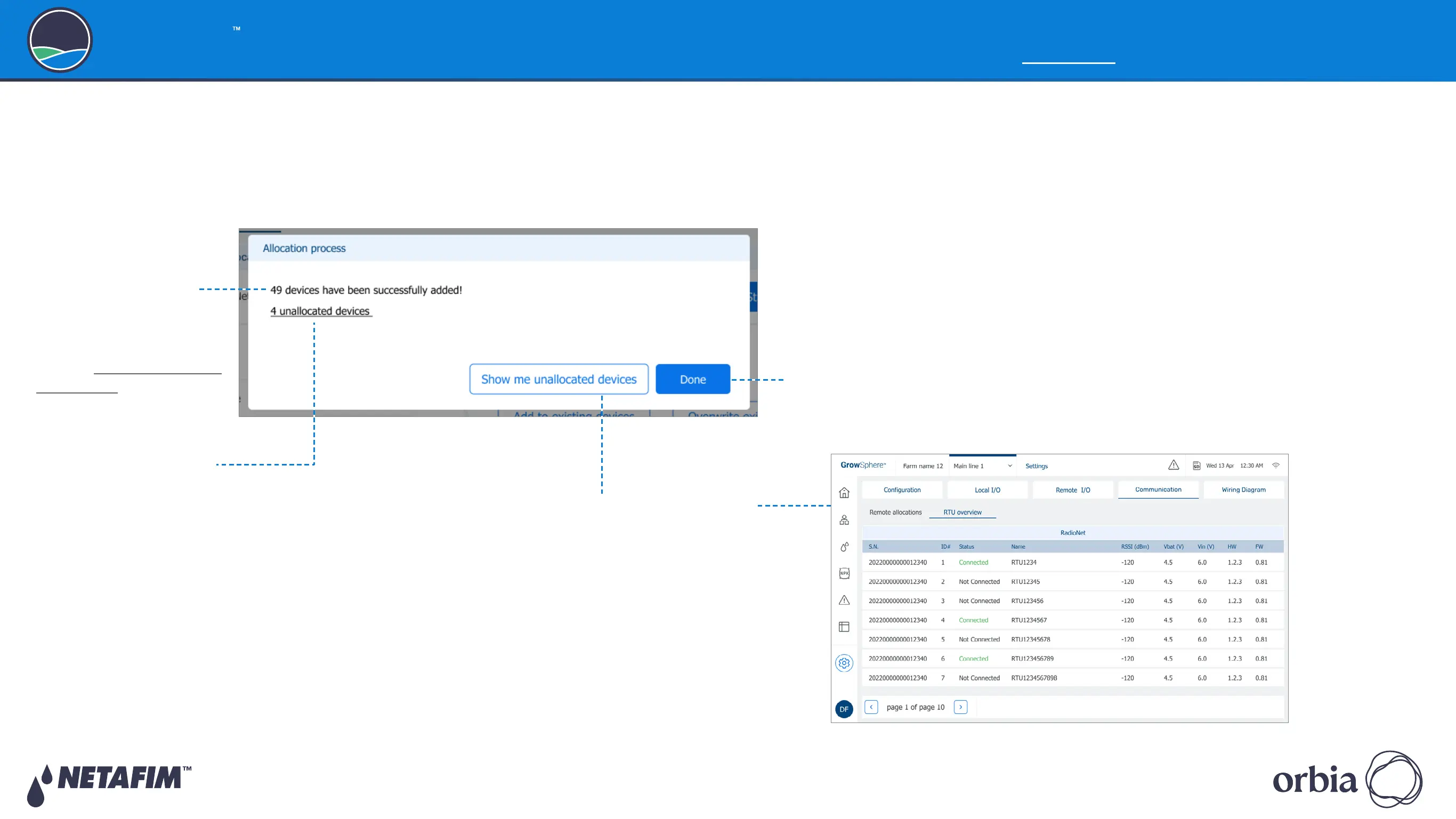Image resolution: width=1456 pixels, height=819 pixels.
Task: Click the Settings label in top bar
Action: click(x=1036, y=466)
